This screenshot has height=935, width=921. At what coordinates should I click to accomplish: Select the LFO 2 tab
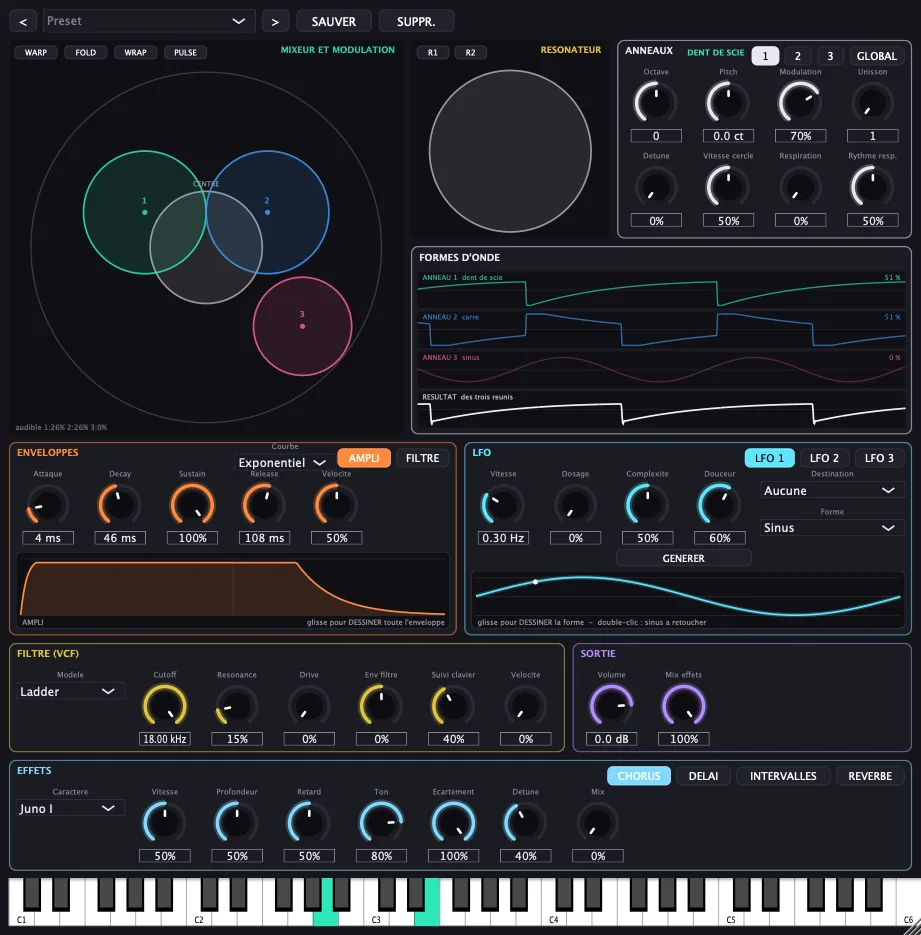[x=824, y=458]
